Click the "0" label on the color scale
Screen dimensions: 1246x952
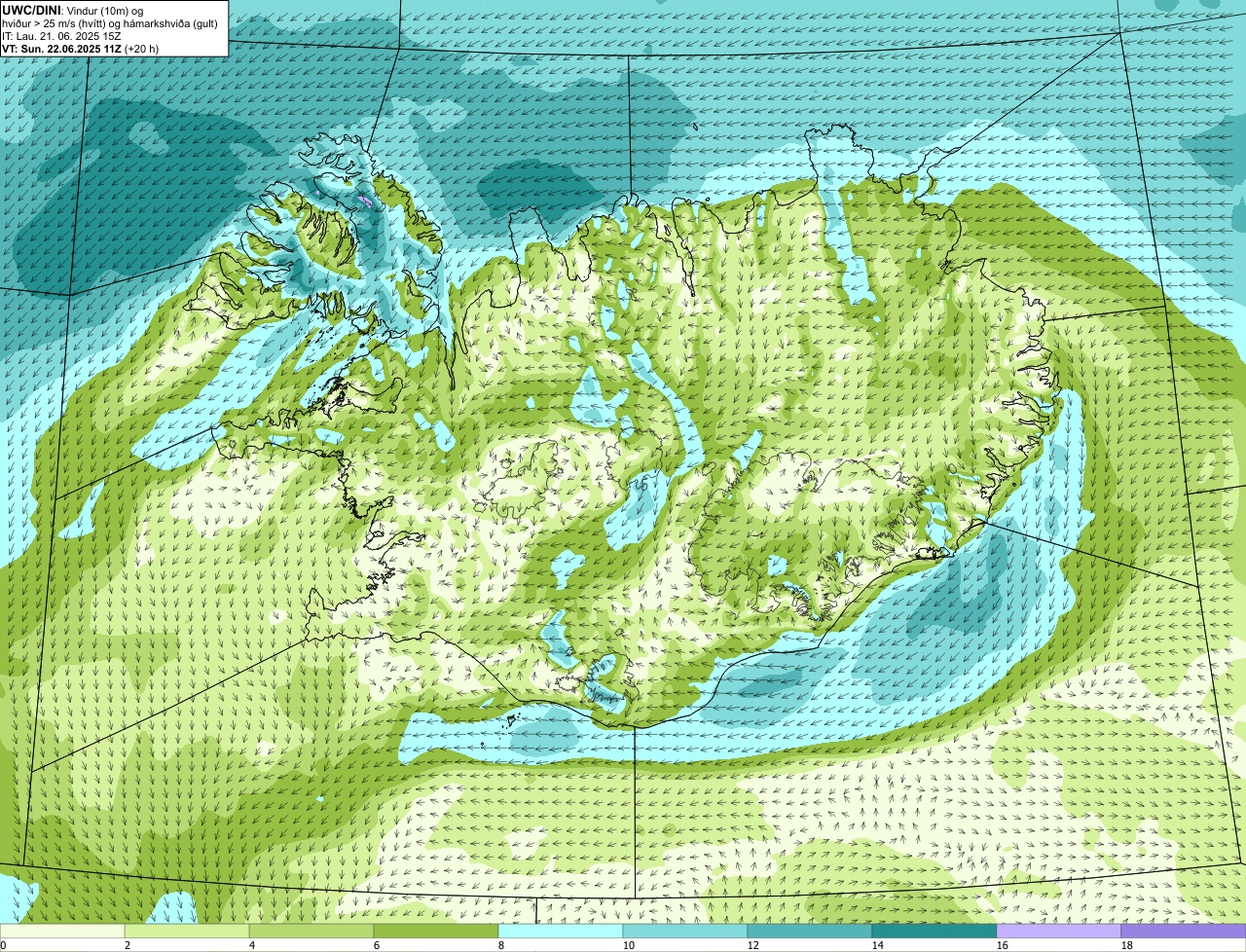tap(3, 945)
